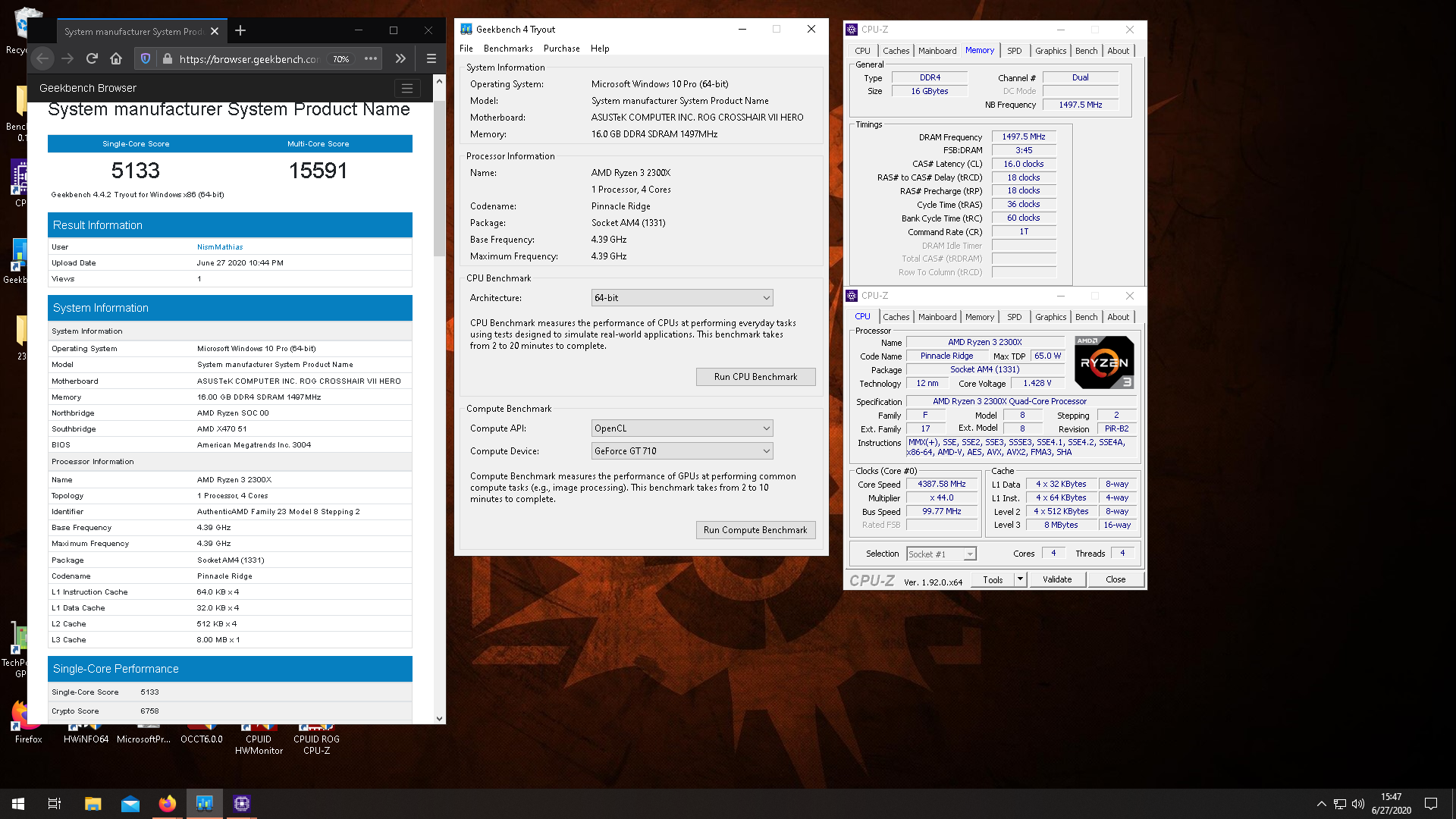Open volume control tray icon
Image resolution: width=1456 pixels, height=819 pixels.
[x=1357, y=804]
